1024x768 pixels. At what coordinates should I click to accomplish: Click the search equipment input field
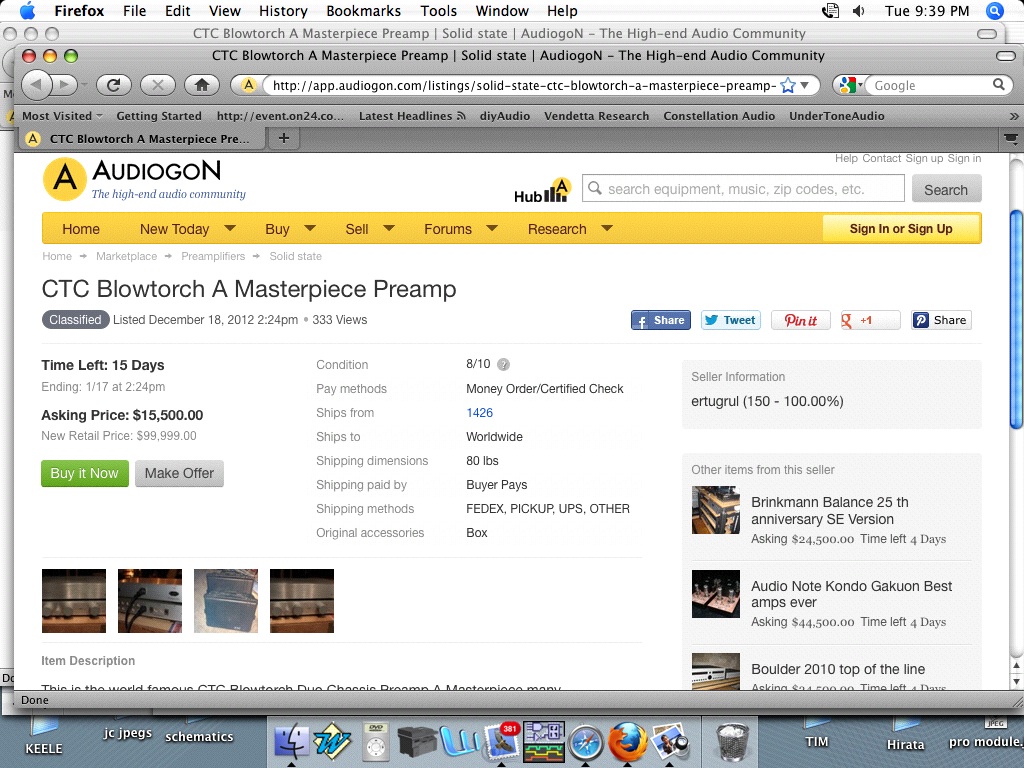point(743,189)
